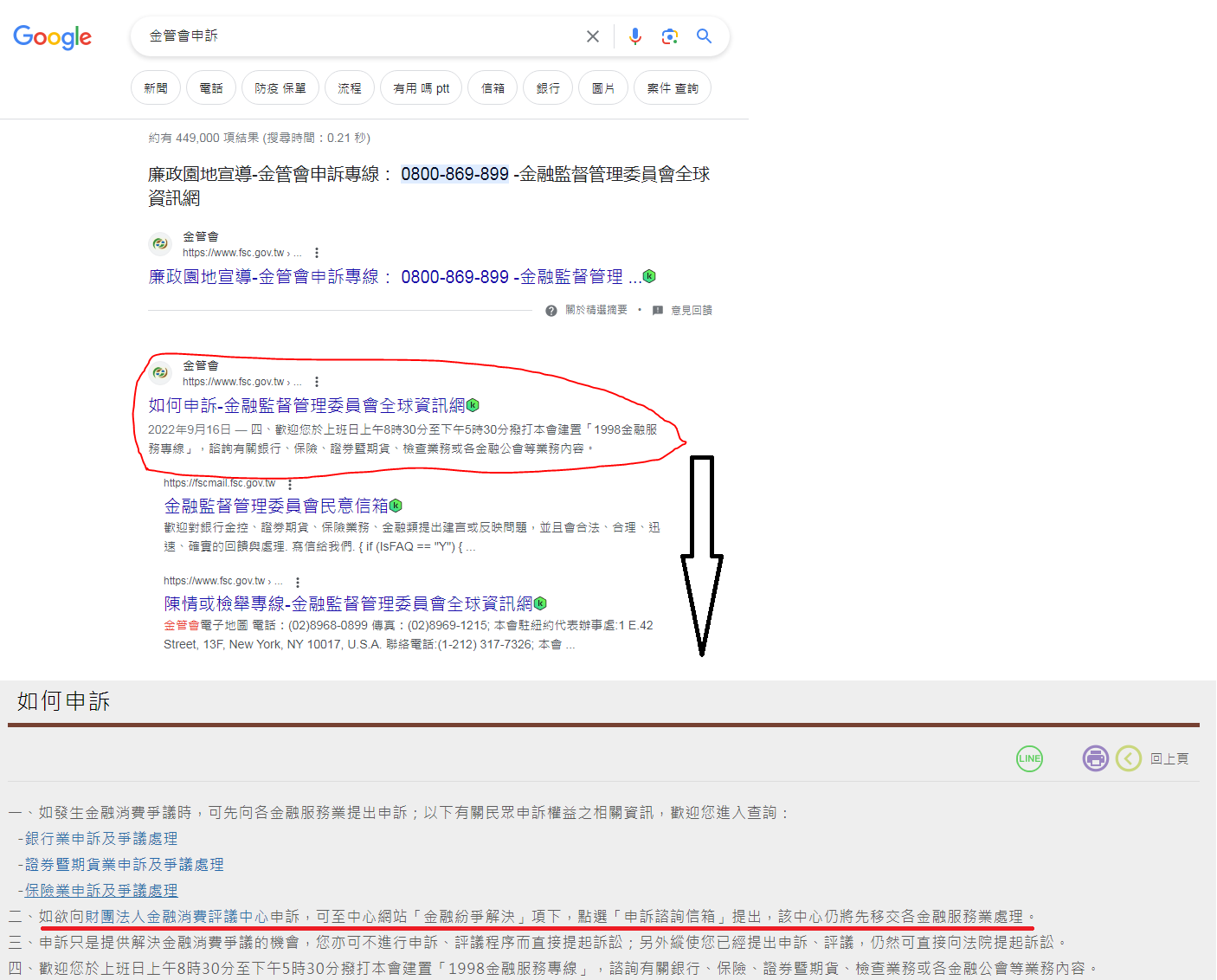This screenshot has width=1217, height=980.
Task: Open 金融監督管理委員會民意信箱 link
Action: click(276, 506)
